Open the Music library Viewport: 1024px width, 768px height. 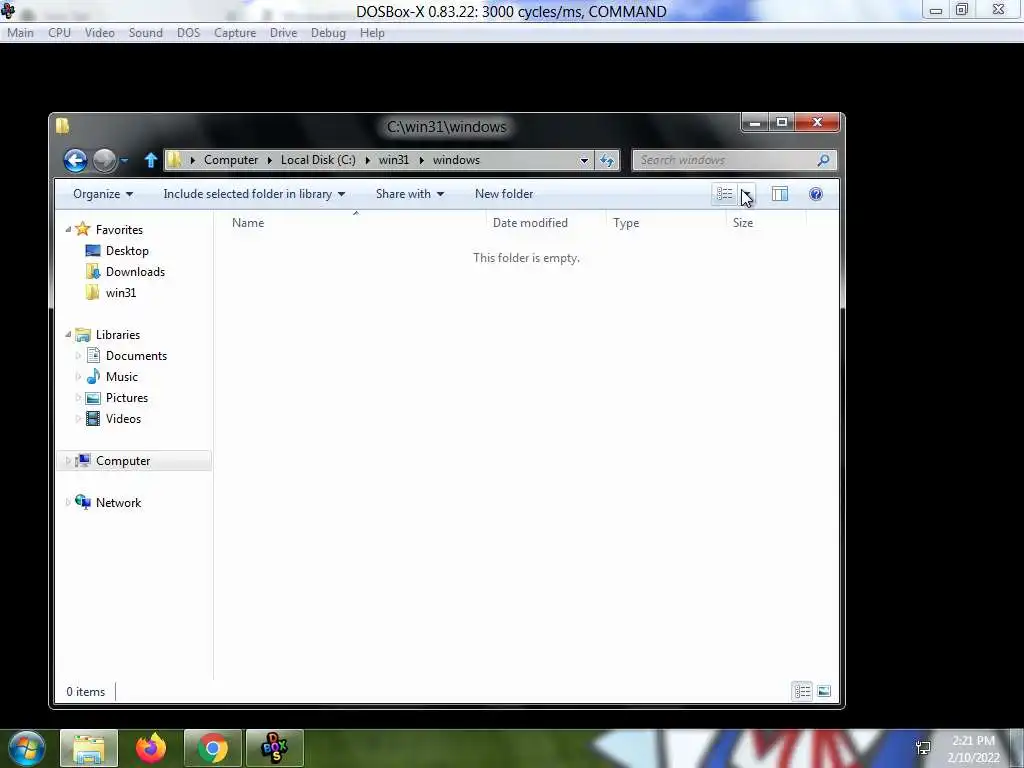(x=121, y=377)
